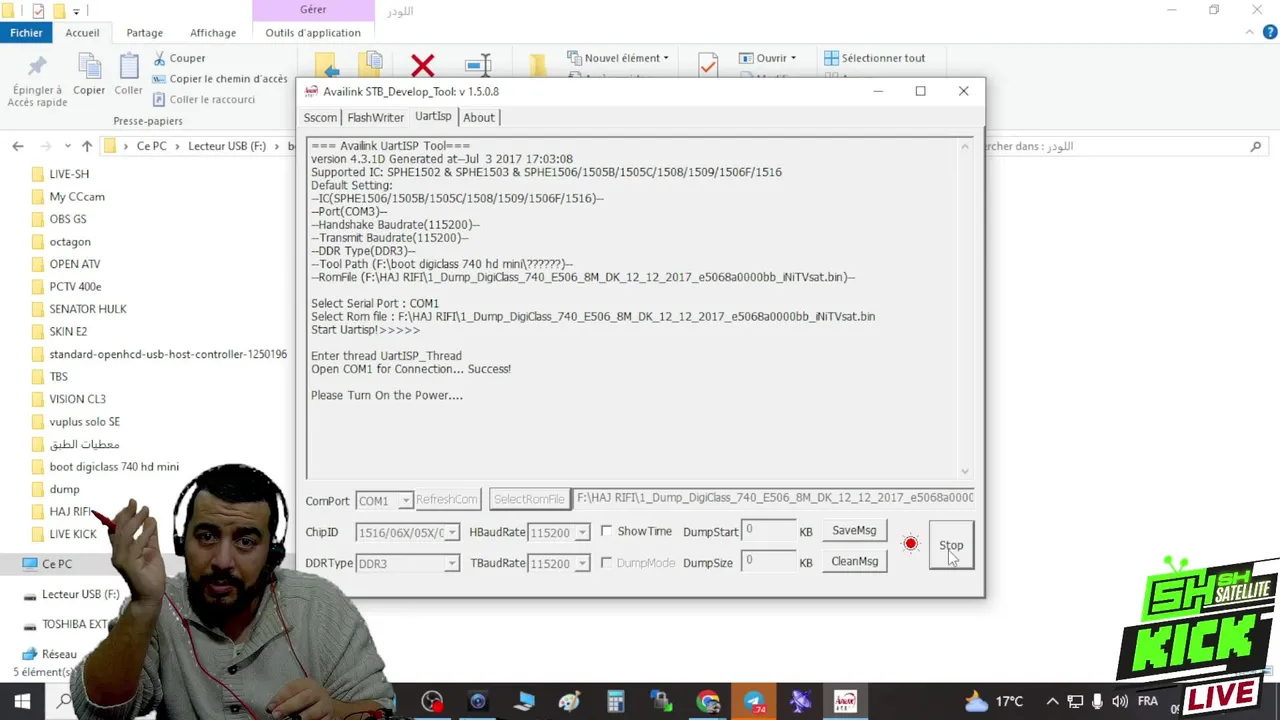Click the grayed SelectRomFile button
The width and height of the screenshot is (1280, 720).
(x=529, y=499)
